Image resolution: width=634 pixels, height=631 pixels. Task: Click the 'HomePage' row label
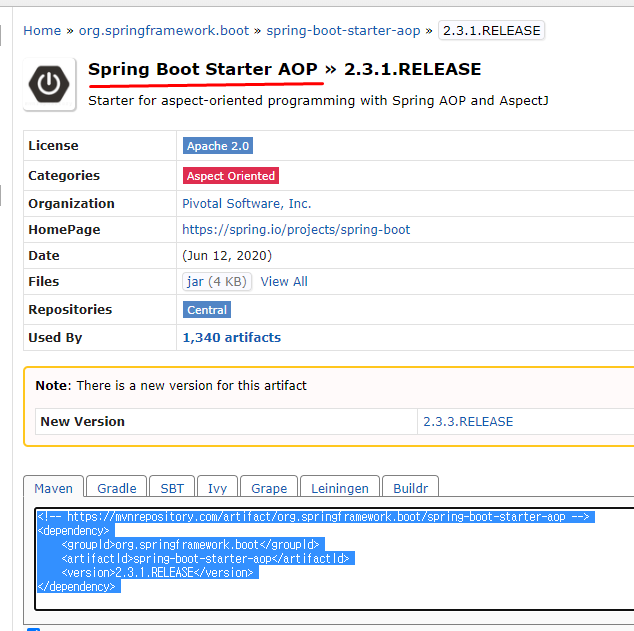tap(64, 230)
